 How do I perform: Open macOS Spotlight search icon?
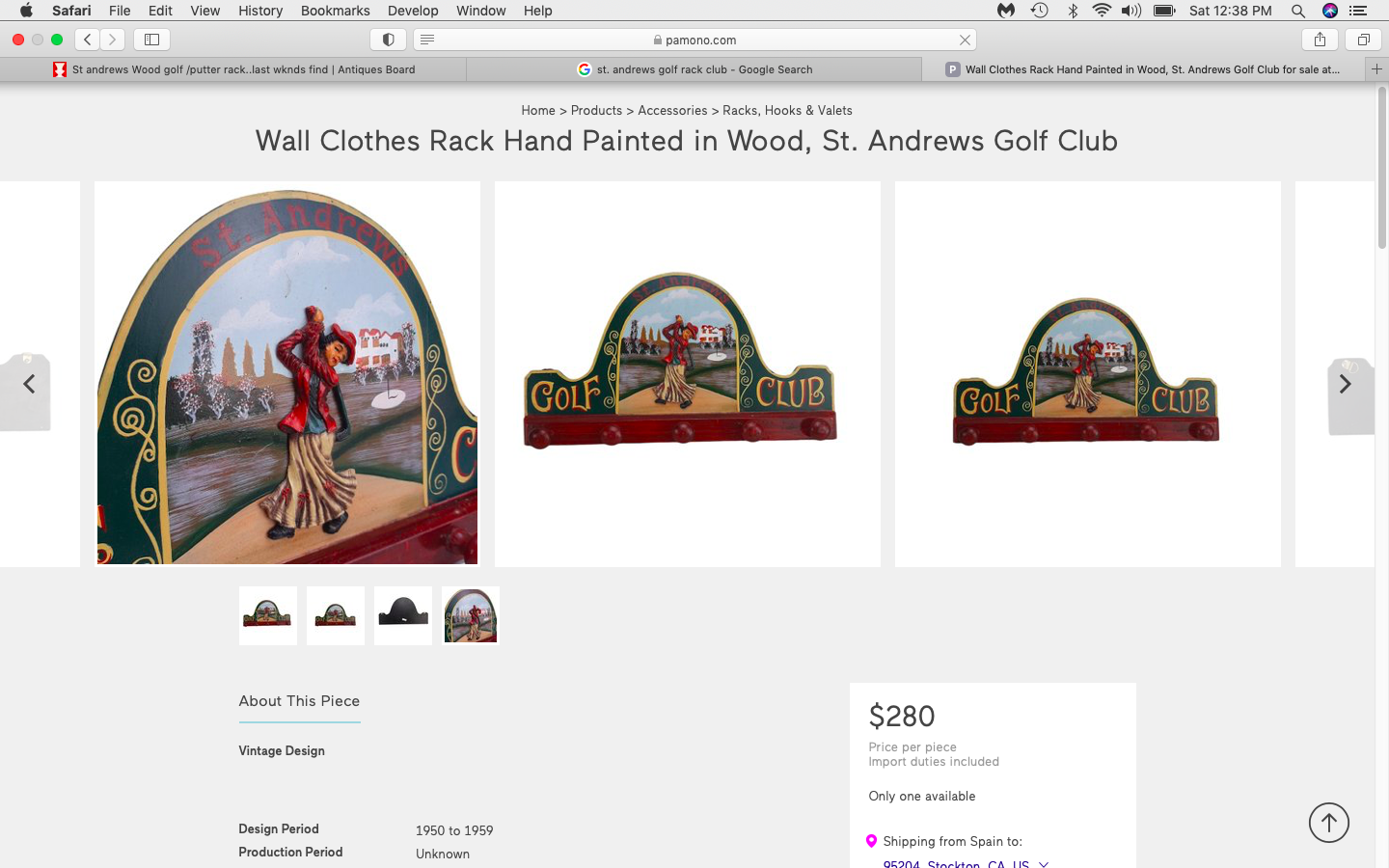pyautogui.click(x=1298, y=11)
